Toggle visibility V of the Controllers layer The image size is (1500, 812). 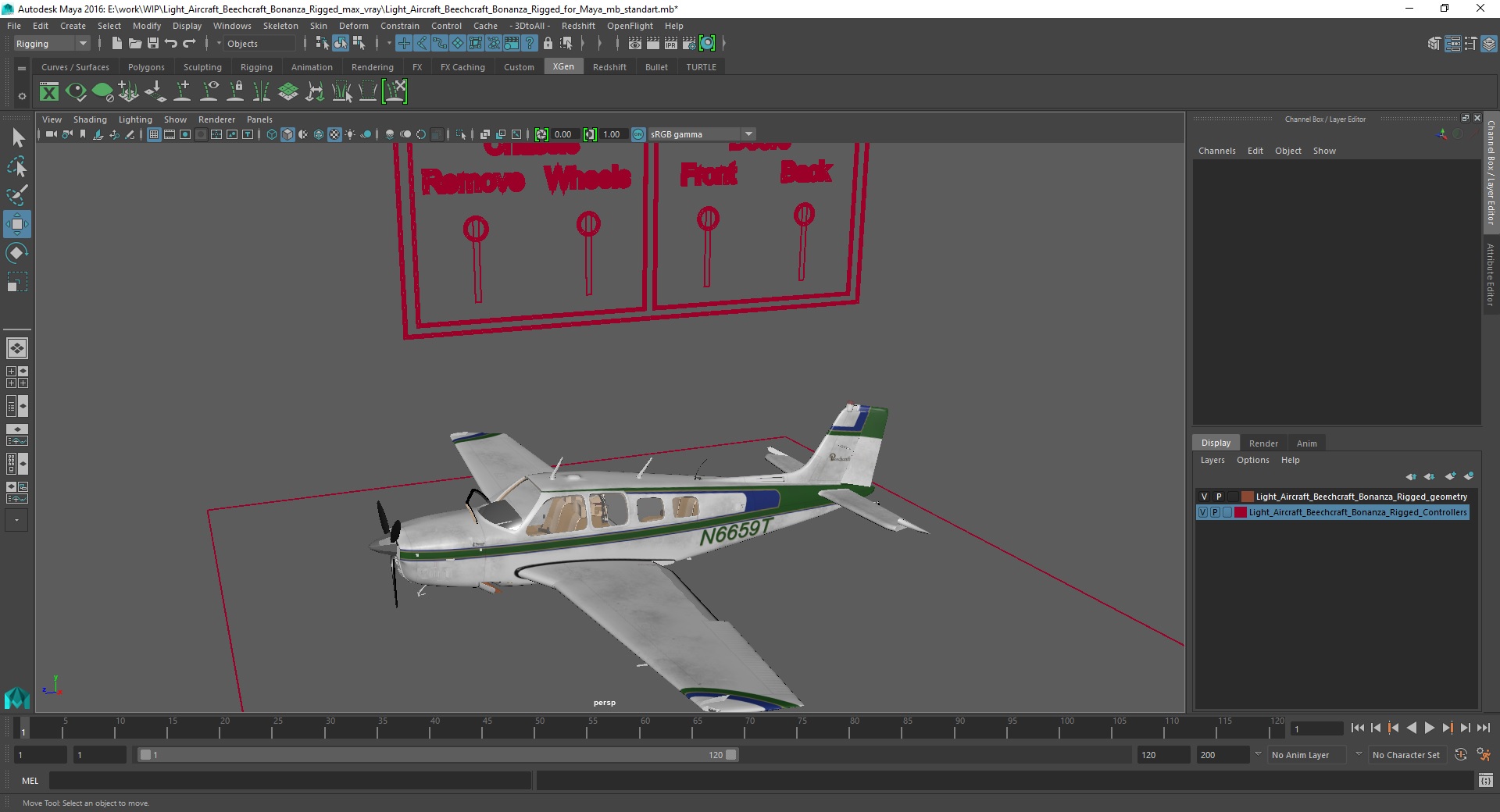(x=1203, y=512)
